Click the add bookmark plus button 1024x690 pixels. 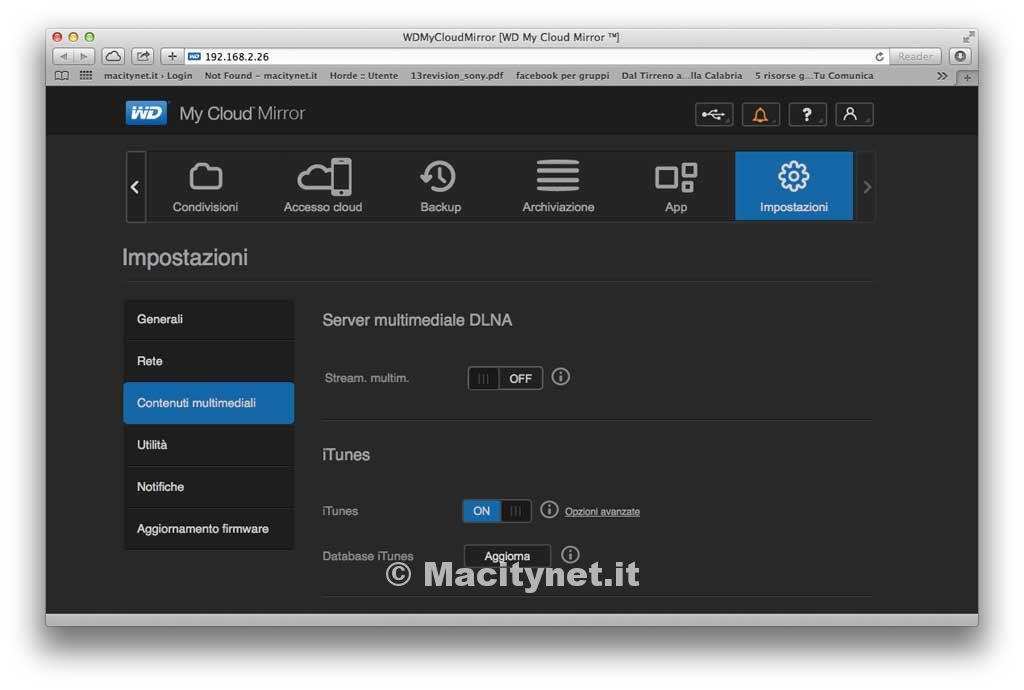[x=172, y=56]
